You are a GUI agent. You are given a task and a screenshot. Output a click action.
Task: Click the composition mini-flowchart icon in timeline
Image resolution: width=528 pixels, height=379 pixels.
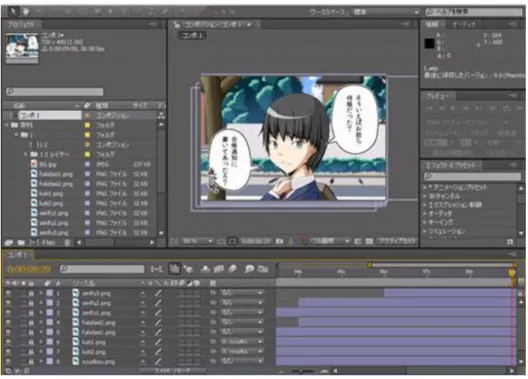coord(157,269)
